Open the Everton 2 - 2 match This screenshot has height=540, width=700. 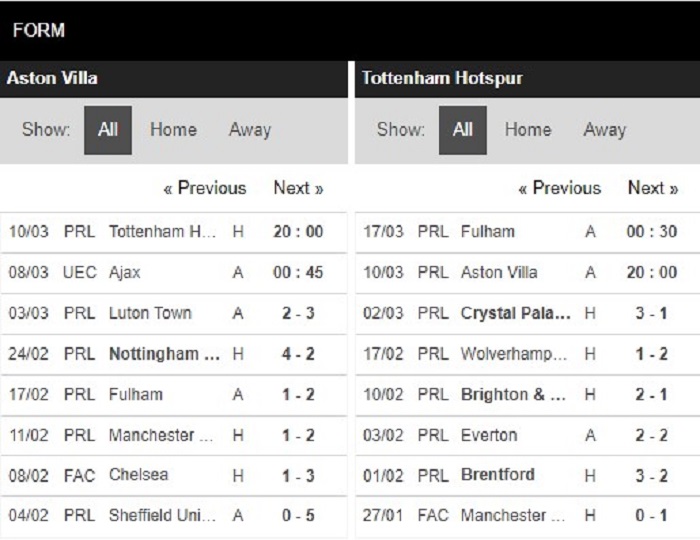point(528,435)
